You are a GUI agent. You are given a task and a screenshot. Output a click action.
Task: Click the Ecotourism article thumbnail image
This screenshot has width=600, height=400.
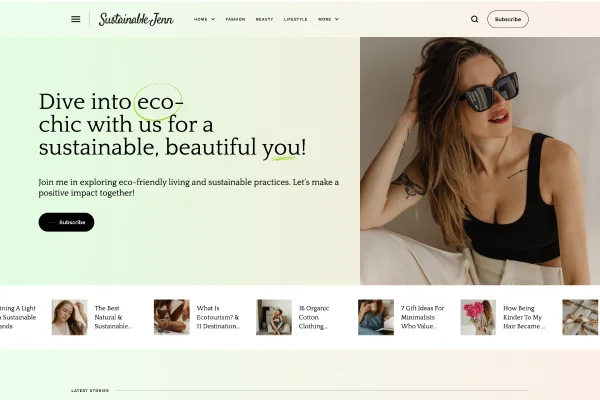point(172,317)
